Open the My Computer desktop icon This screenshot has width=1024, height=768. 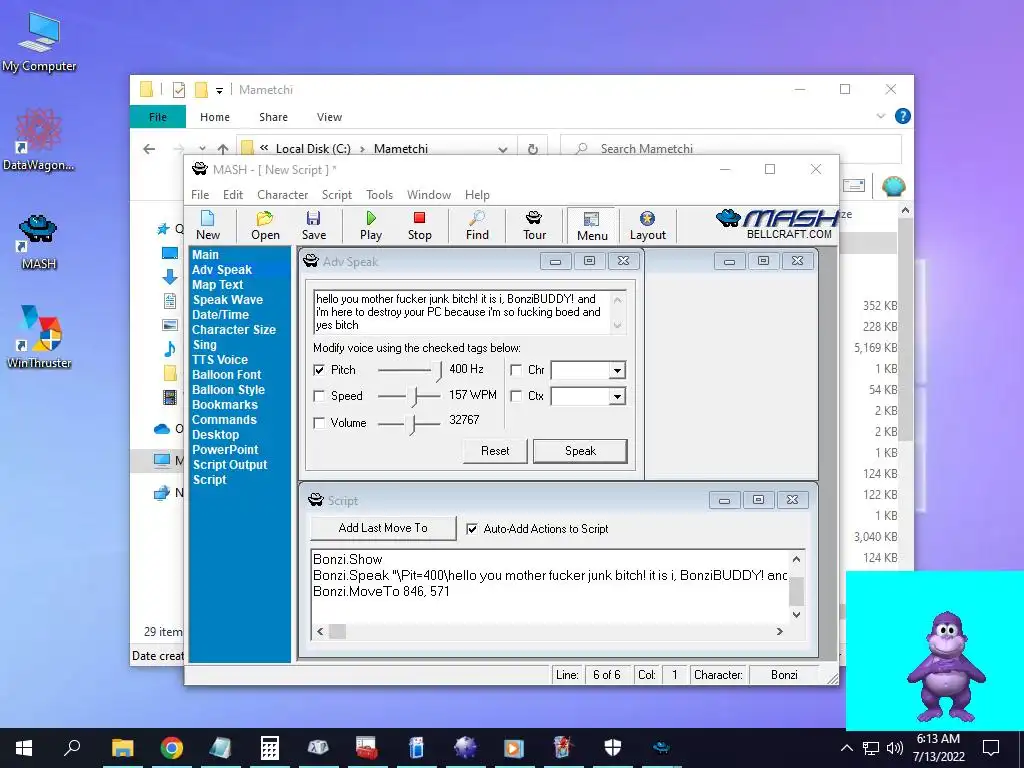[39, 42]
